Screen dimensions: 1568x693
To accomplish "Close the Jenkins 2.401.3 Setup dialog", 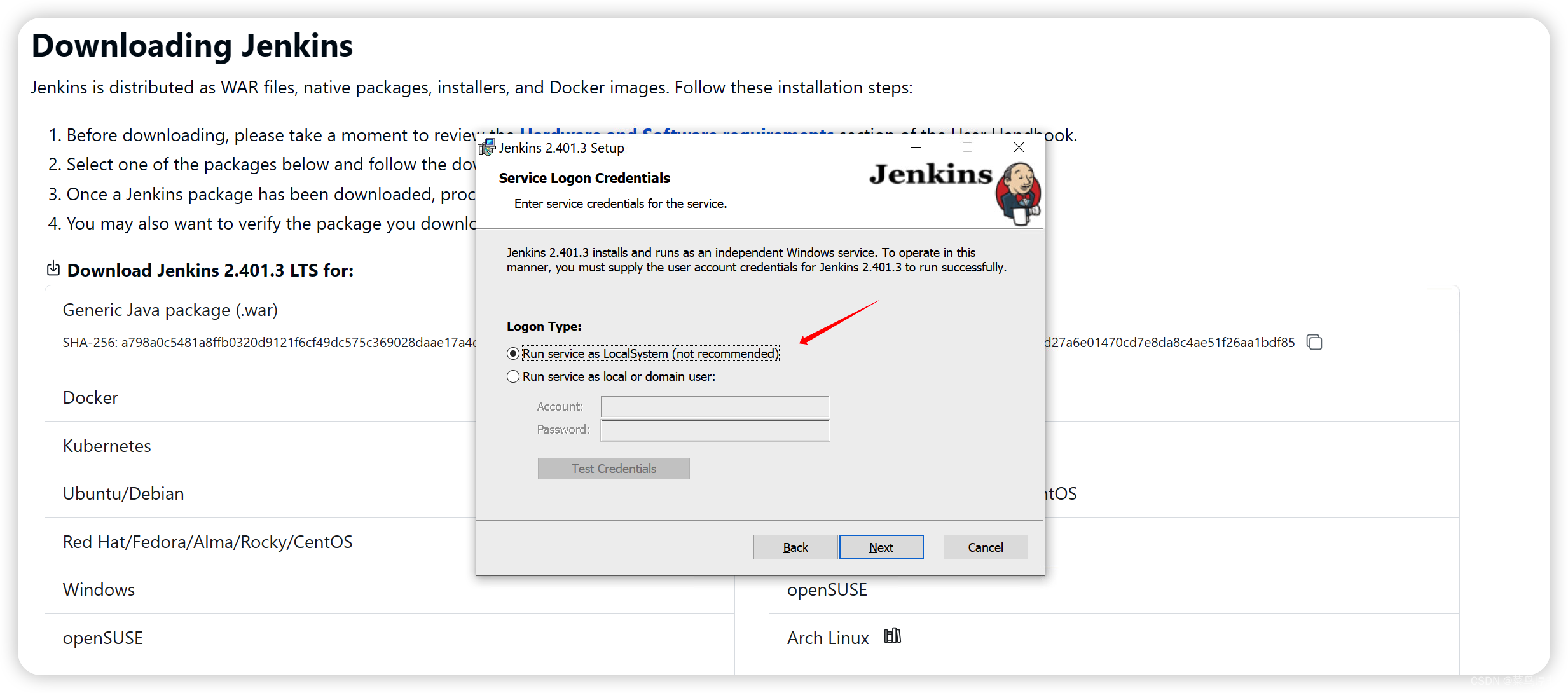I will [x=1019, y=148].
